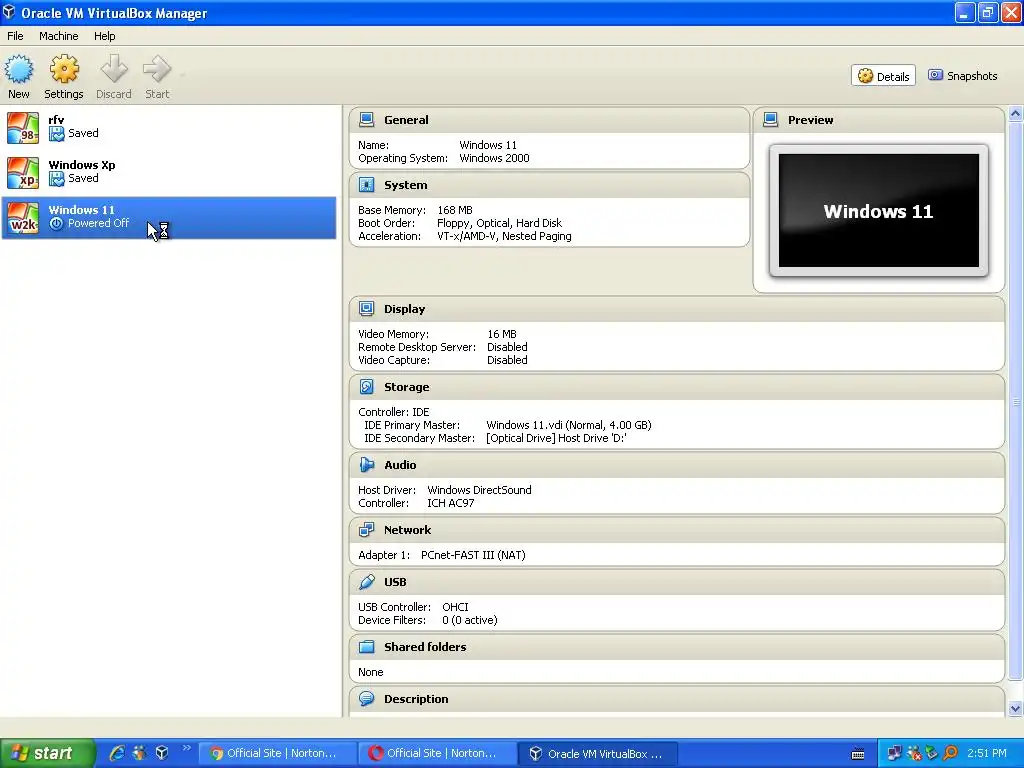Open the Machine menu

(58, 36)
